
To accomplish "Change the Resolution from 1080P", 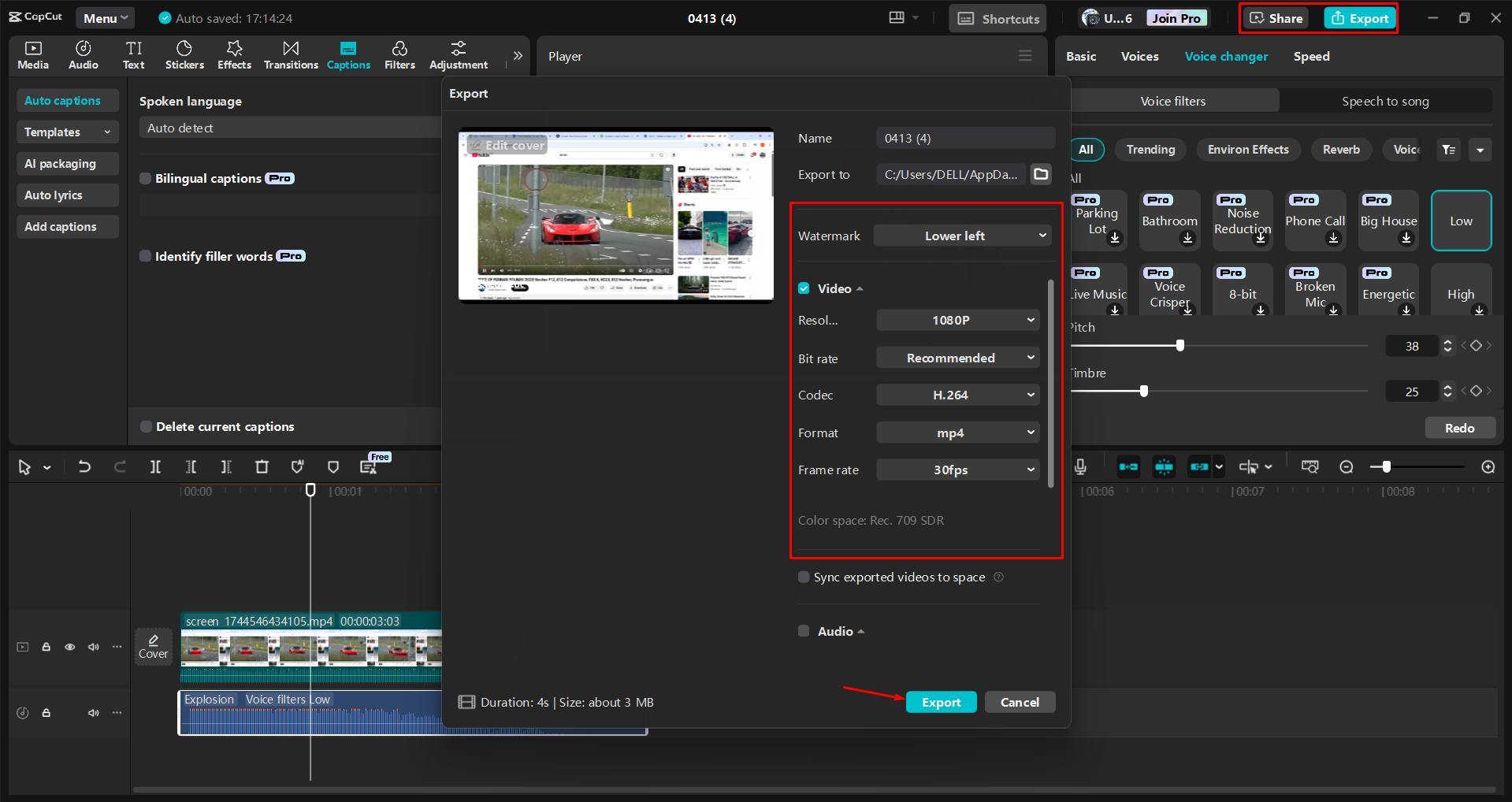I will pos(957,320).
